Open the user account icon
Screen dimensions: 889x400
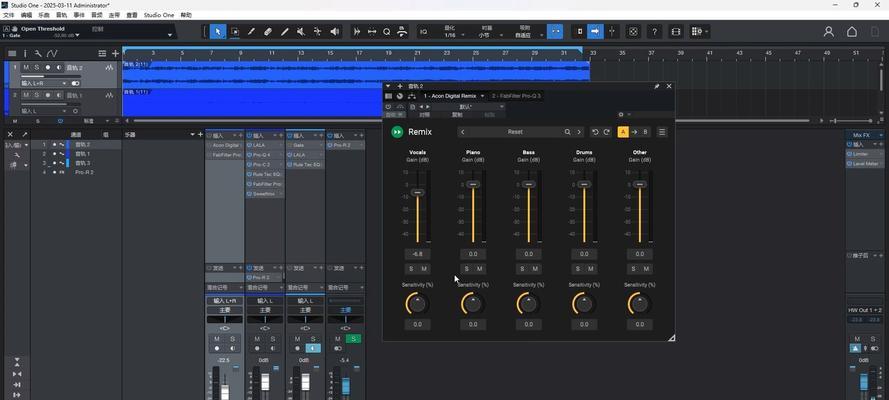point(828,32)
